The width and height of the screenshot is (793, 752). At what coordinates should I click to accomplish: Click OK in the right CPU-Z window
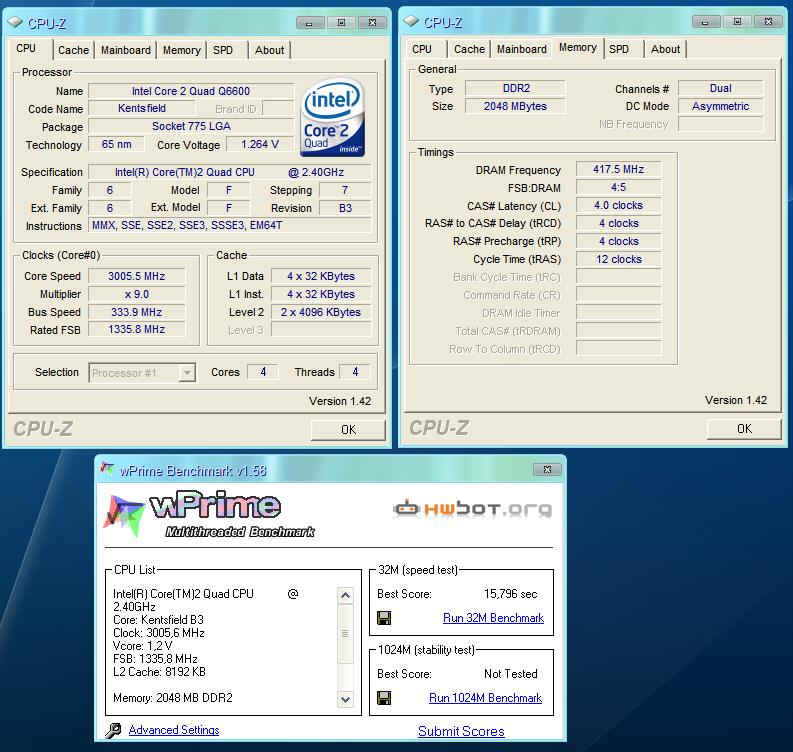point(744,429)
